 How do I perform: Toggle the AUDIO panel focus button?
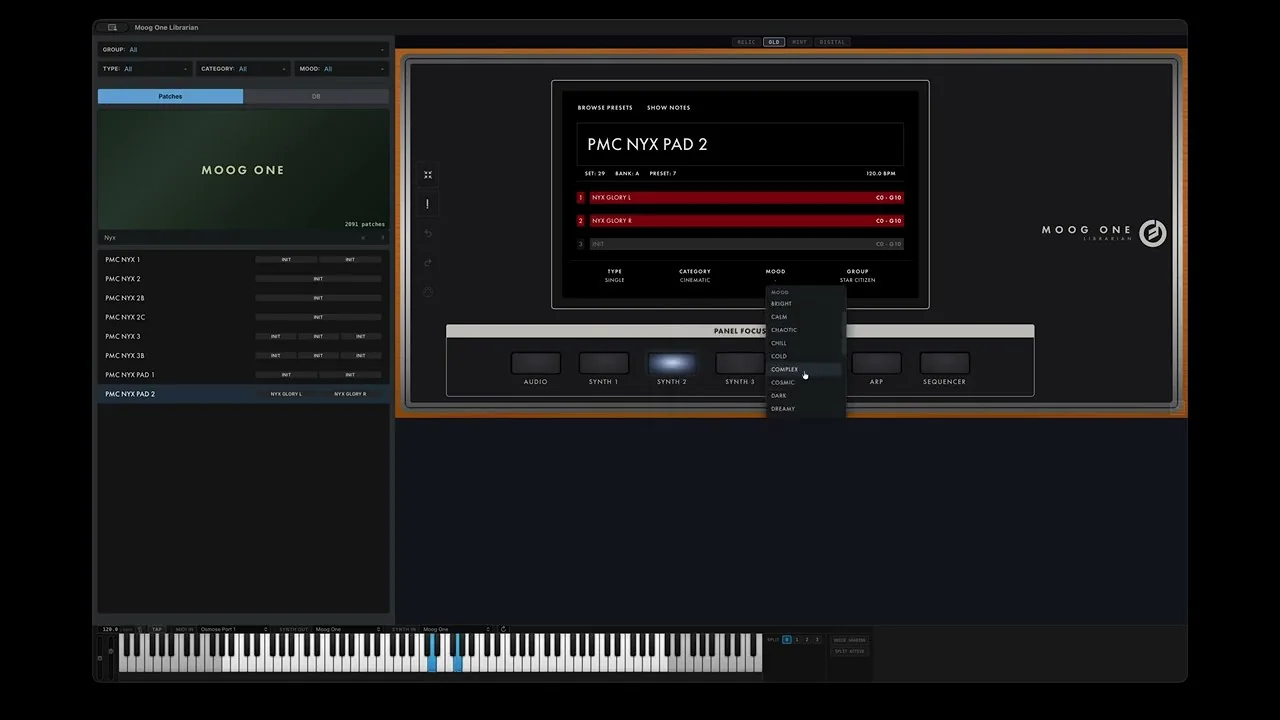click(x=536, y=363)
